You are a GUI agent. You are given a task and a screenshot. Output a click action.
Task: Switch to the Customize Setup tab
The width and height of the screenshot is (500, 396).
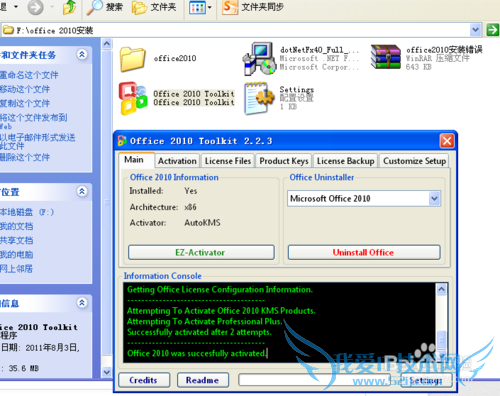(414, 161)
